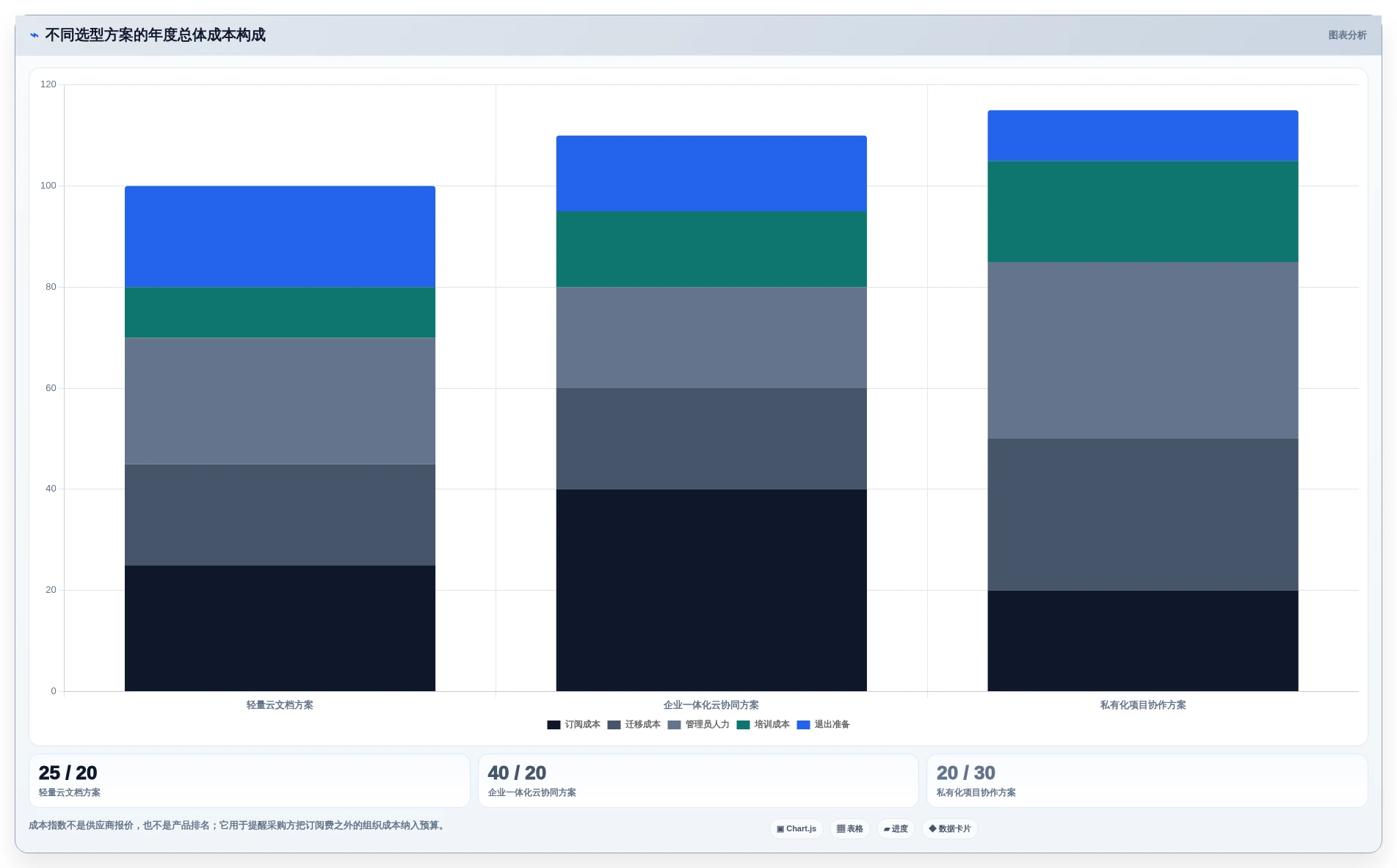Click the 退出准备 segment of 企业一体化云协同方案 bar
This screenshot has height=868, width=1397.
pyautogui.click(x=711, y=173)
